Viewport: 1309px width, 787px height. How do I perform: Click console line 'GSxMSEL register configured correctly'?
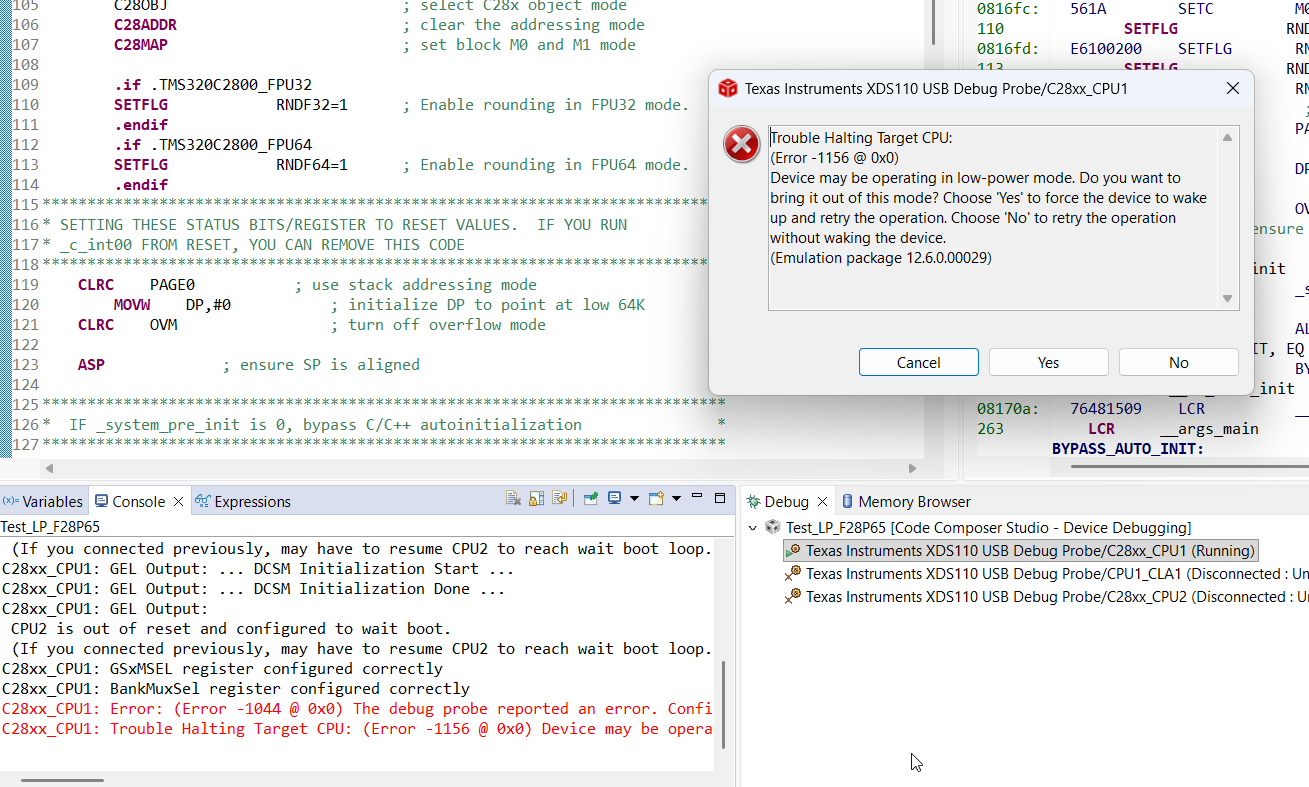tap(222, 668)
